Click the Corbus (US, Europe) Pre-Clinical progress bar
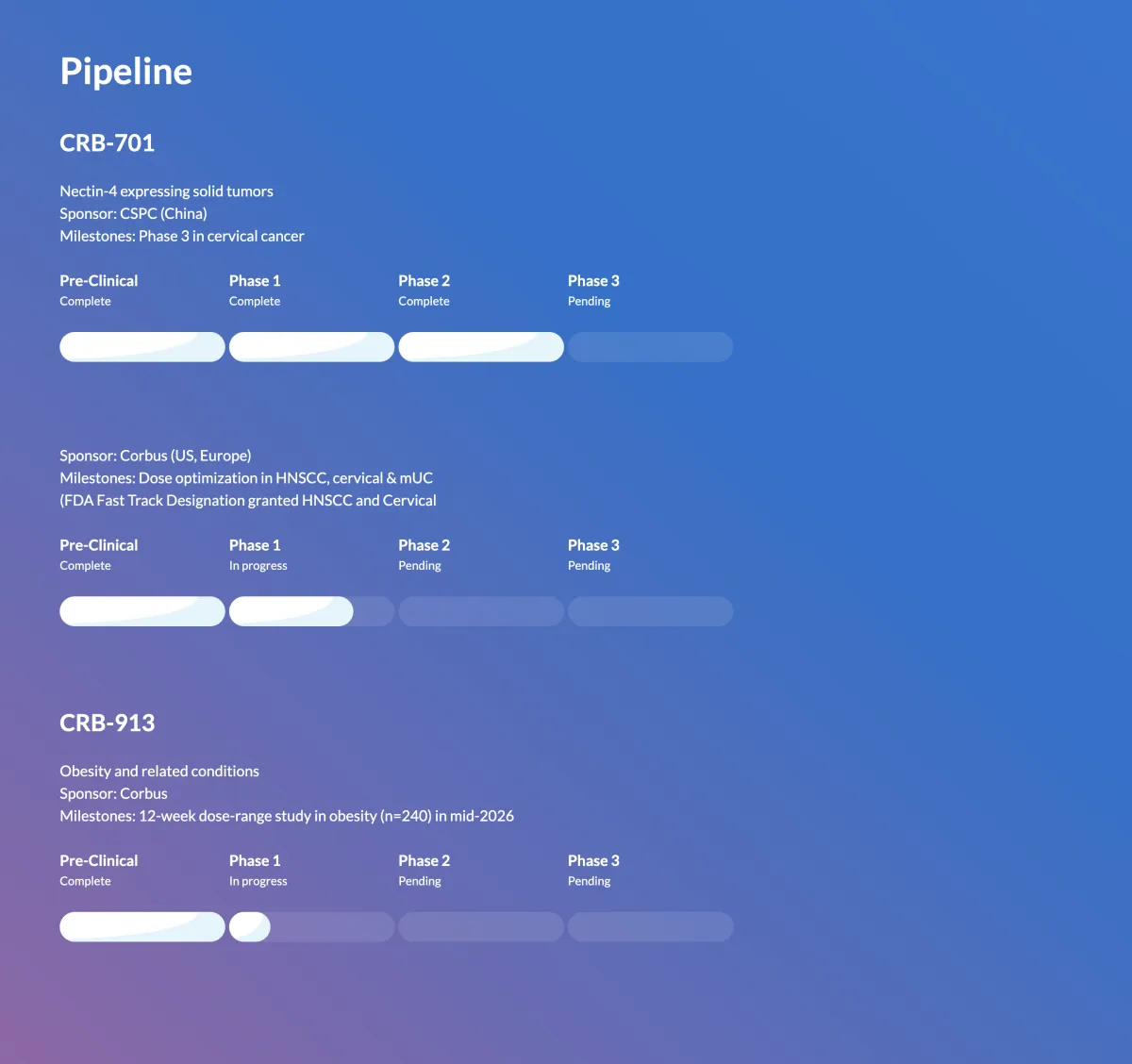The height and width of the screenshot is (1064, 1132). point(142,611)
